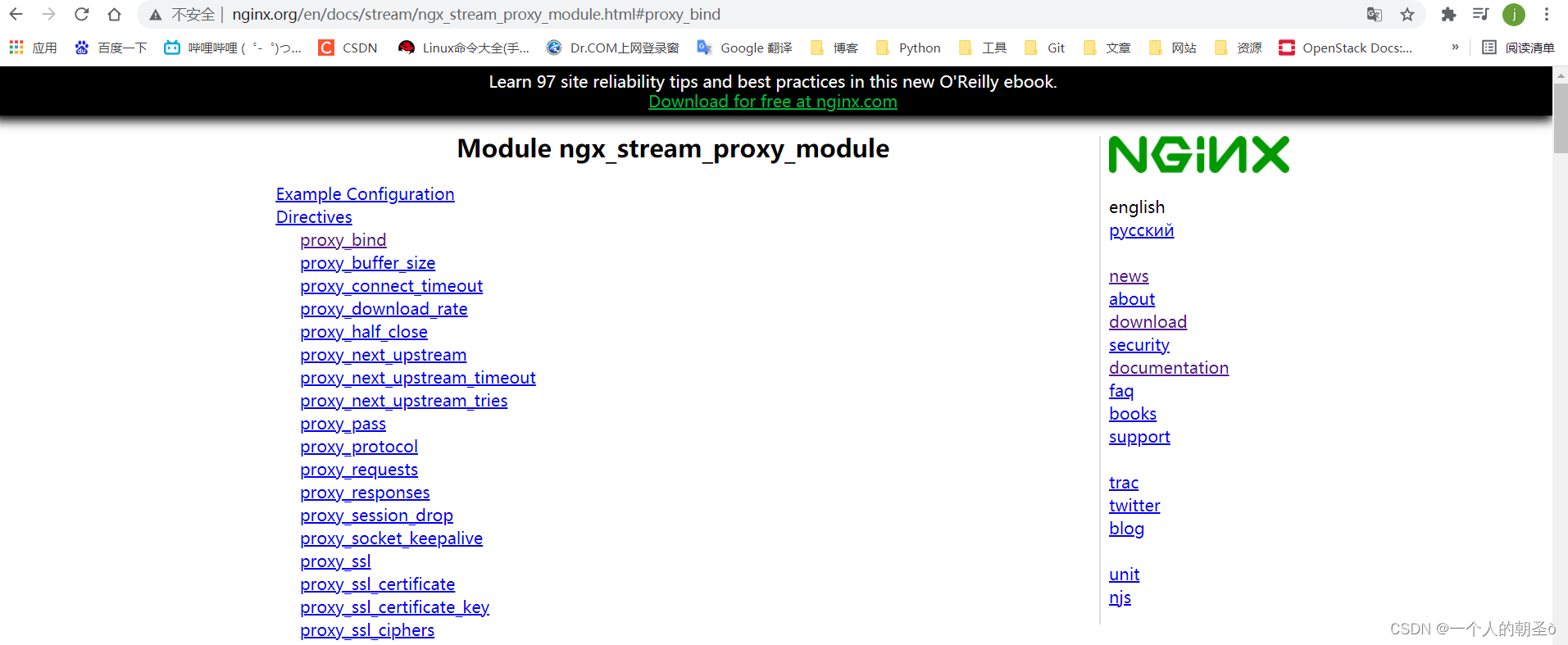1568x645 pixels.
Task: Switch language to русский
Action: click(x=1141, y=230)
